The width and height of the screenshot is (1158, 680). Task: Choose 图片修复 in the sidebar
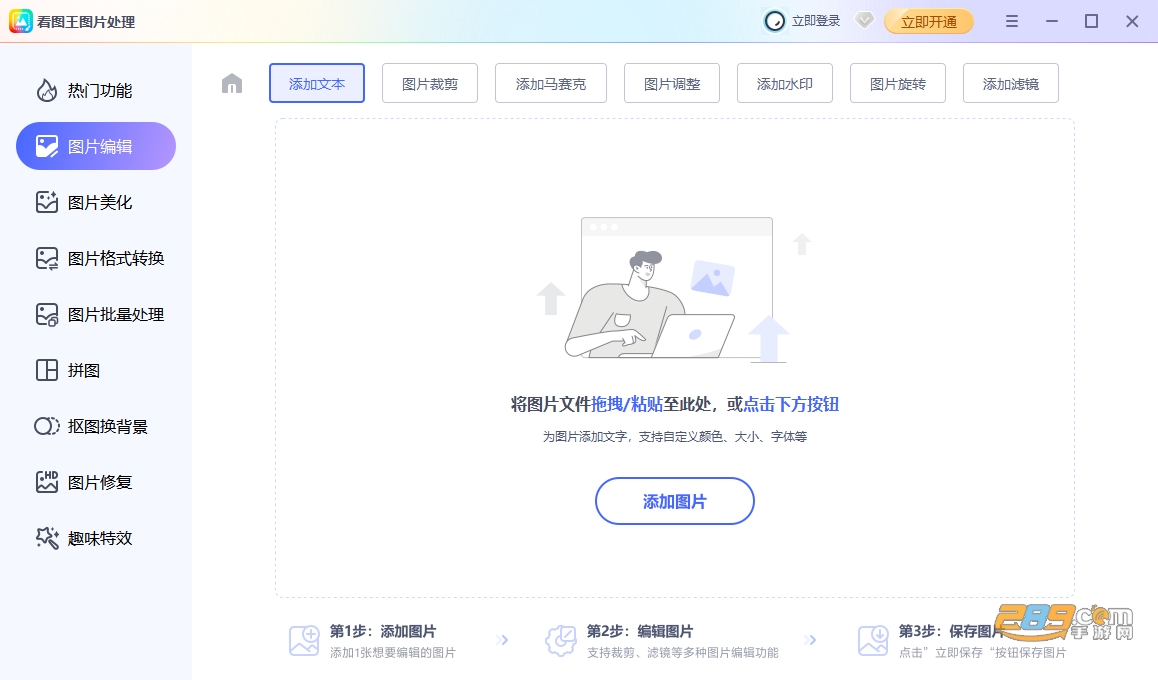pos(96,482)
